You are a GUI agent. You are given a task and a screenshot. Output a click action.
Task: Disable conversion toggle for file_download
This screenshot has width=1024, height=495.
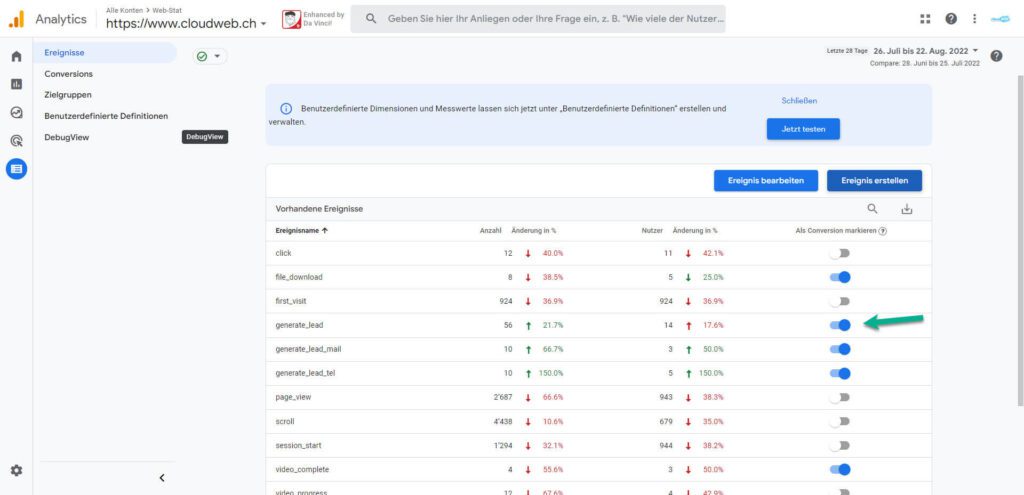pyautogui.click(x=840, y=277)
